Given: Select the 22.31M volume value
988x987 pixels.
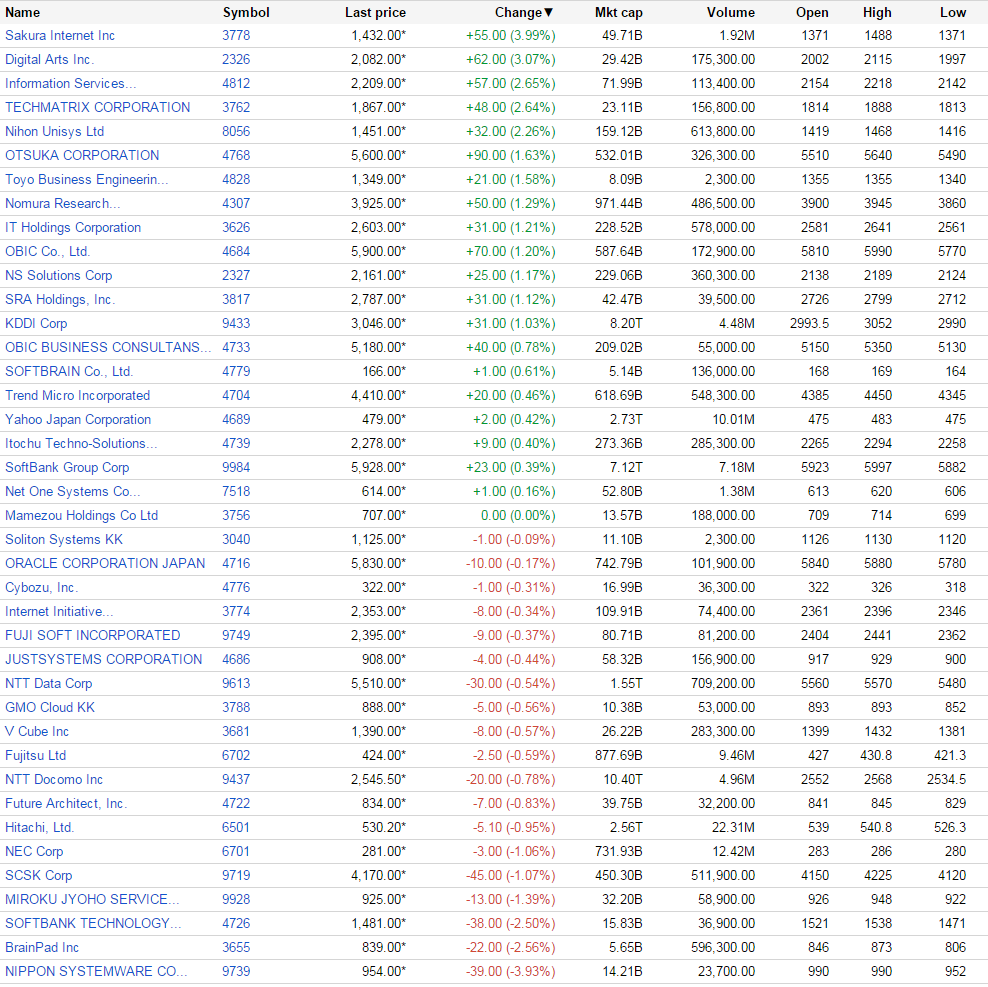Looking at the screenshot, I should click(x=733, y=827).
